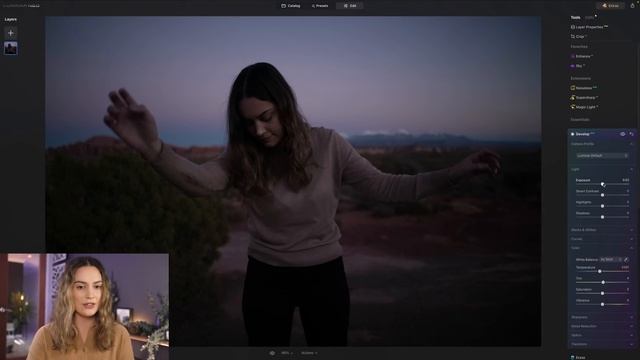Switch to the Presets tab
Screen dimensions: 640x360
point(320,6)
